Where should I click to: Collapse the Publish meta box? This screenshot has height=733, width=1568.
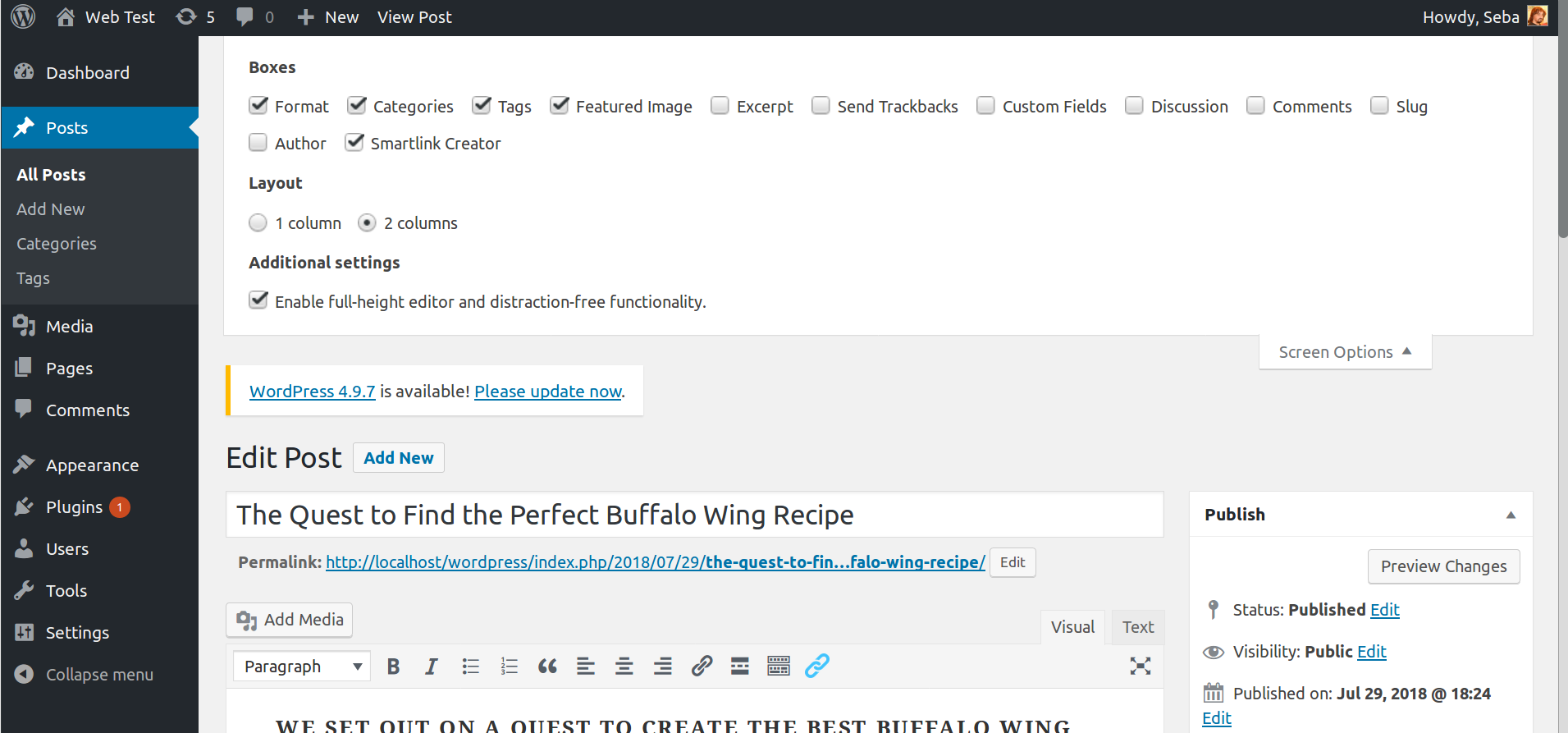coord(1511,515)
